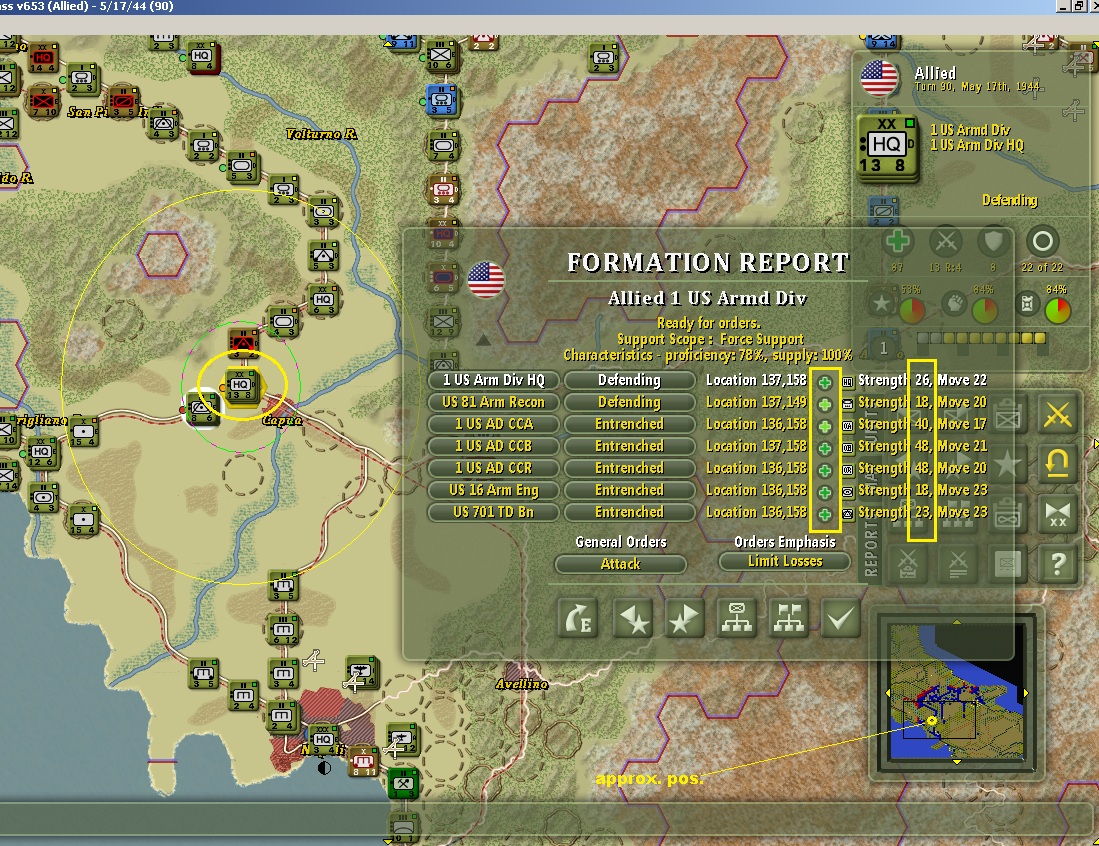Click 'Strength 40, Move 17' text
Screen dimensions: 1099x846
click(922, 424)
